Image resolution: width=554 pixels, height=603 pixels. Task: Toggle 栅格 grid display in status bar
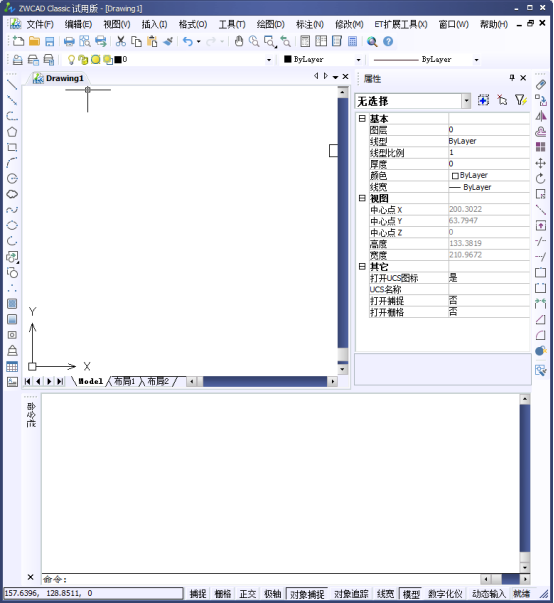[x=223, y=593]
